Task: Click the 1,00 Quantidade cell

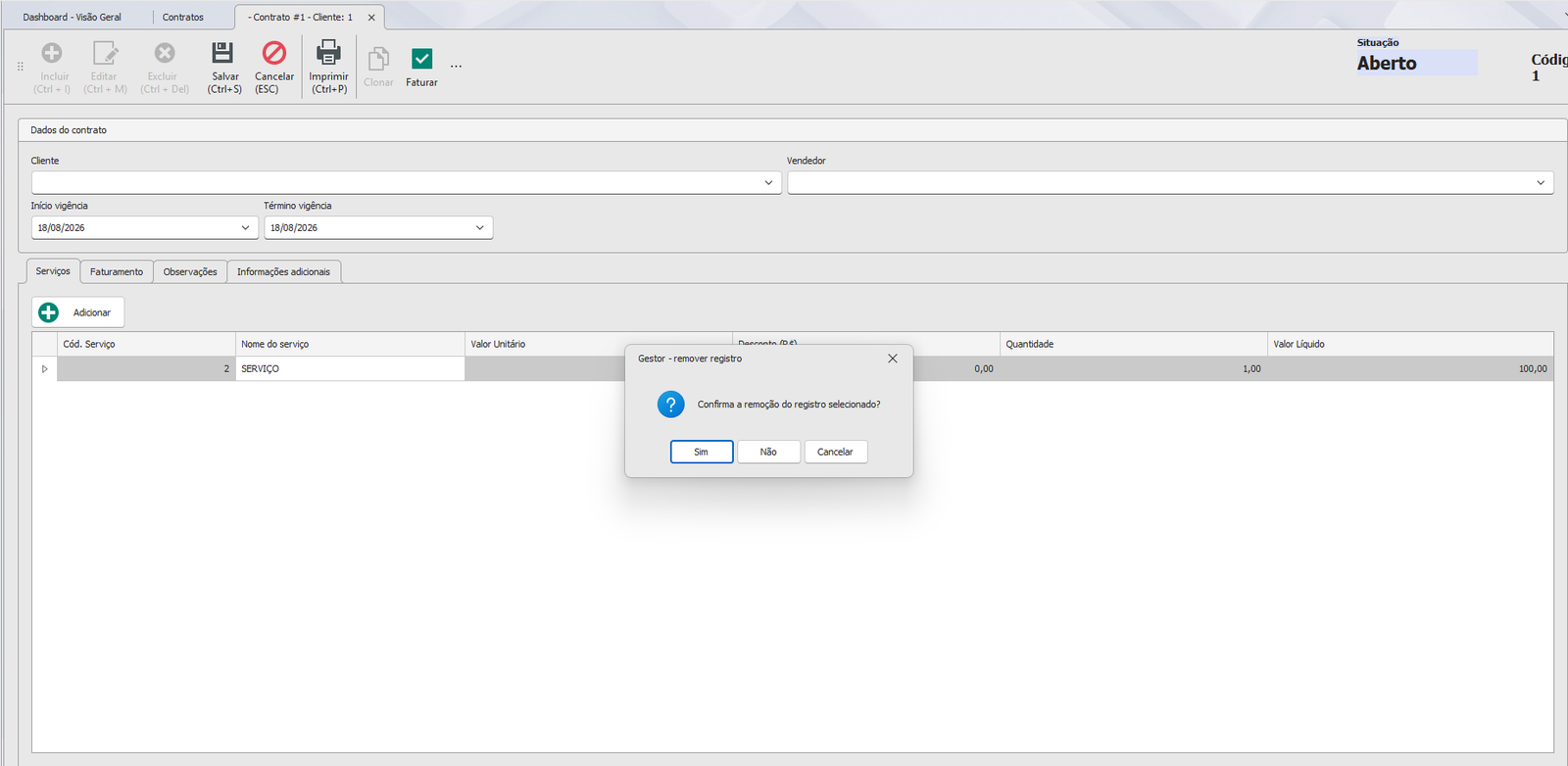Action: (1133, 369)
